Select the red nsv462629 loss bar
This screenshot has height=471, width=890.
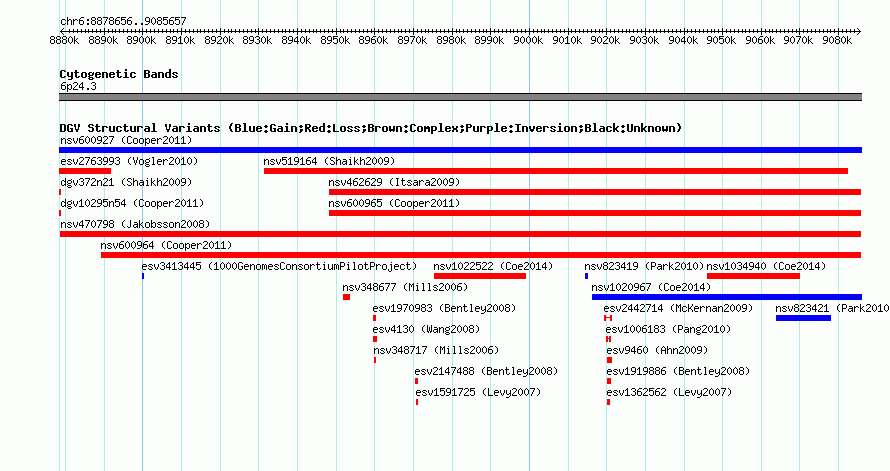tap(595, 192)
